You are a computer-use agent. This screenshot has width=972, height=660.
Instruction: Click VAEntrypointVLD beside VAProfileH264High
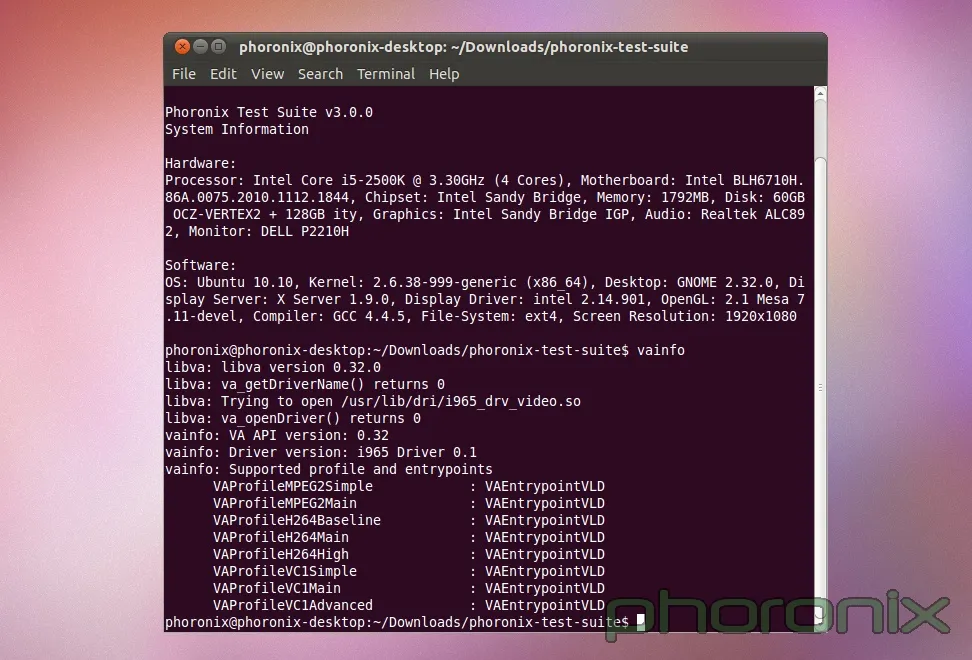[x=544, y=554]
